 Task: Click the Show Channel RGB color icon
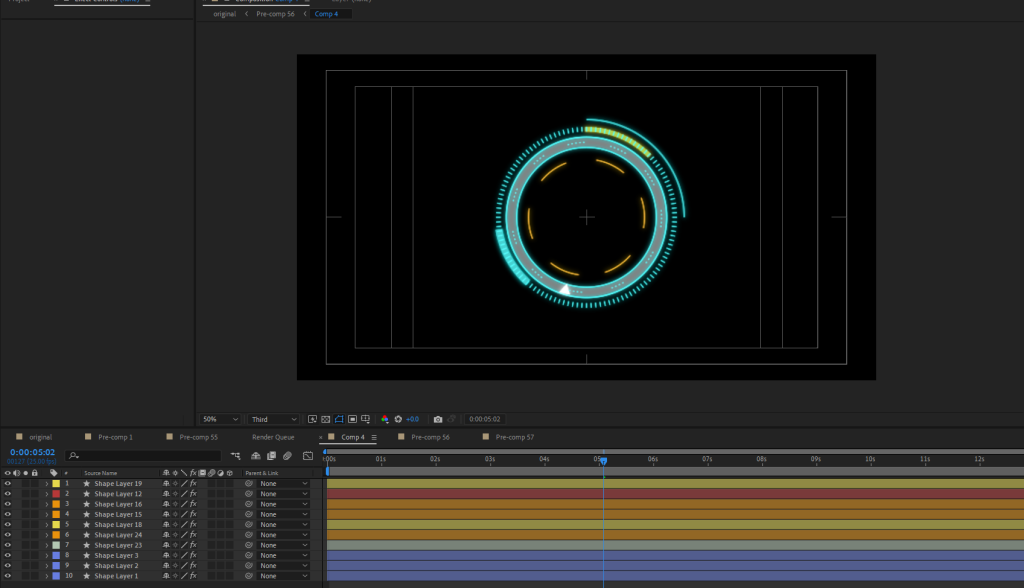(385, 419)
